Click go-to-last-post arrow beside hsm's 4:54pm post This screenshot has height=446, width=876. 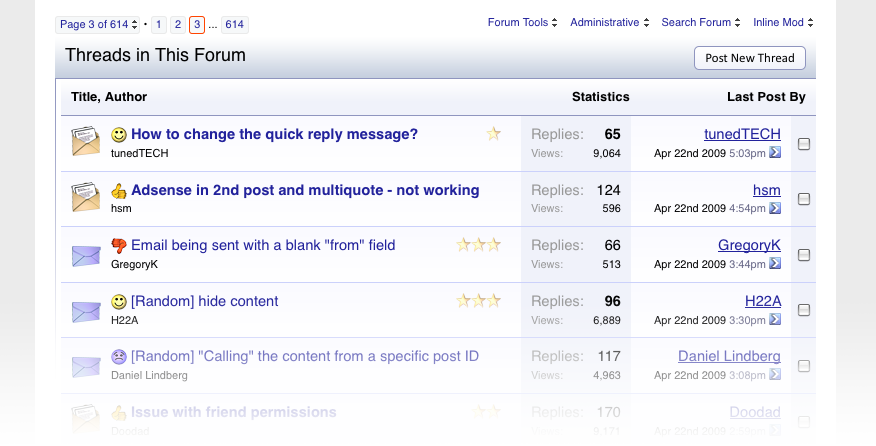tap(775, 208)
